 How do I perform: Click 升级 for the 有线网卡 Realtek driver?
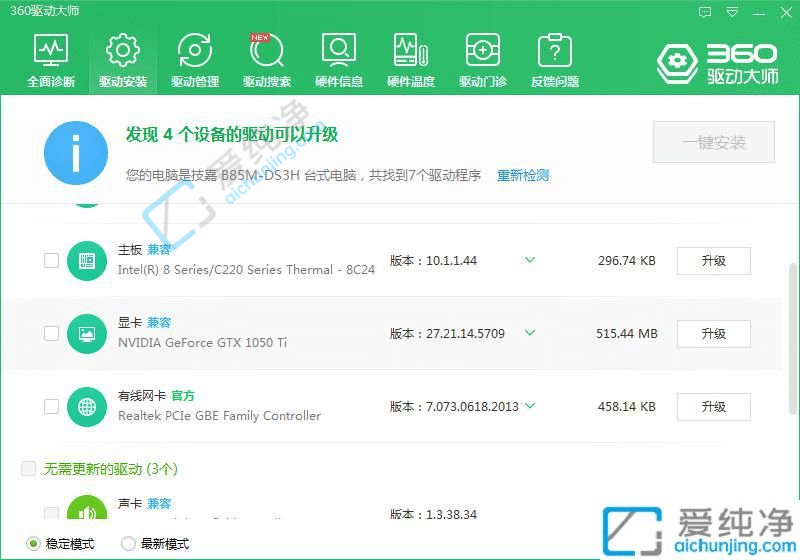pos(714,406)
